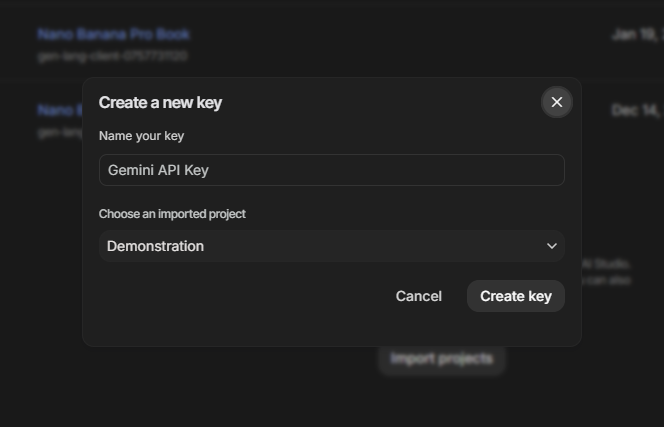Screen dimensions: 664x427
Task: Click the "Name your key" label
Action: (x=141, y=136)
